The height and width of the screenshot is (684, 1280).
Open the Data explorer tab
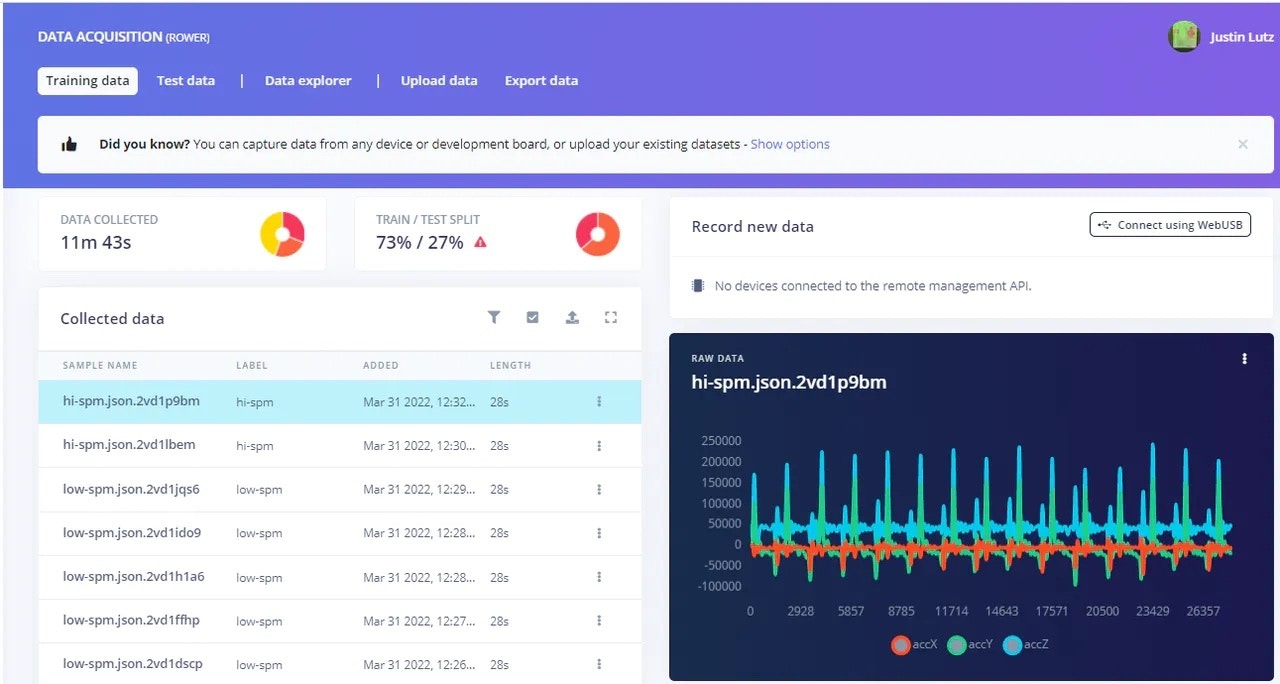click(308, 81)
